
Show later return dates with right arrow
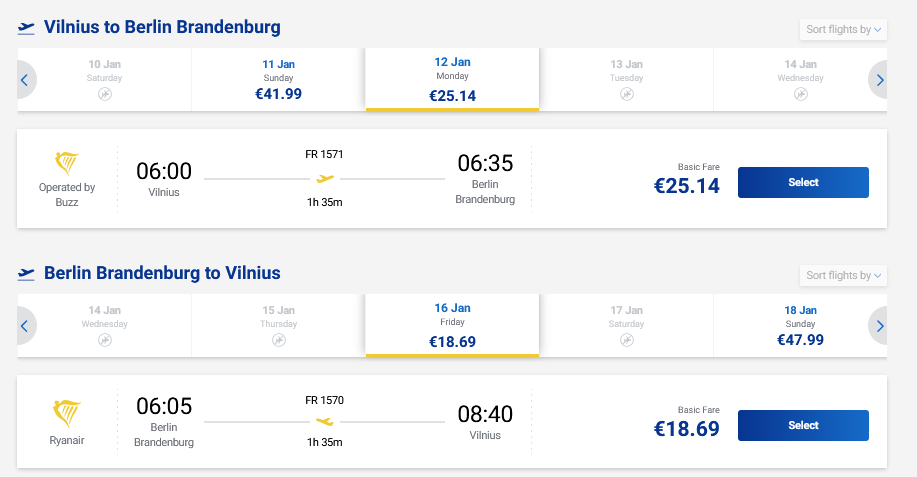879,326
